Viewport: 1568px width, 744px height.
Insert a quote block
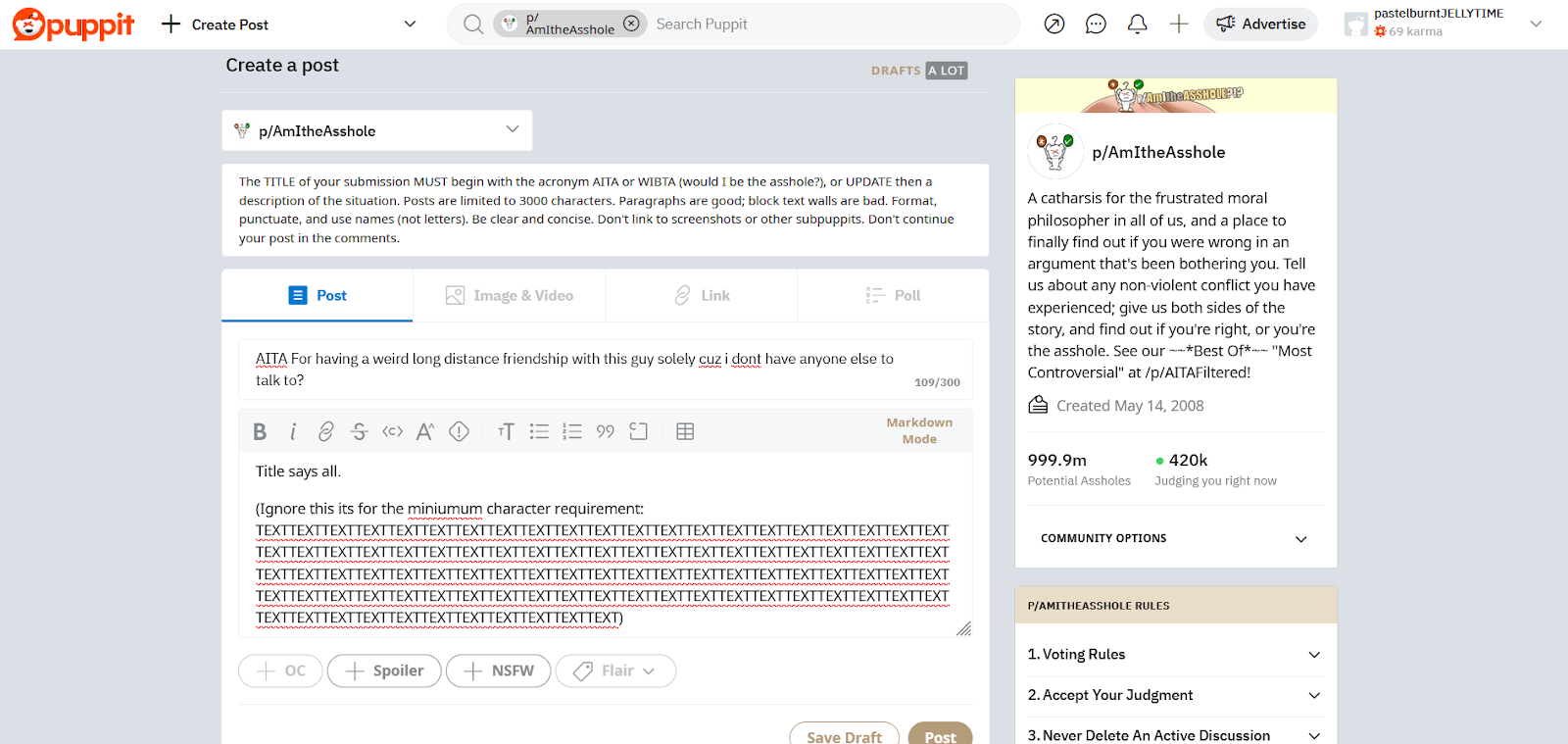606,431
